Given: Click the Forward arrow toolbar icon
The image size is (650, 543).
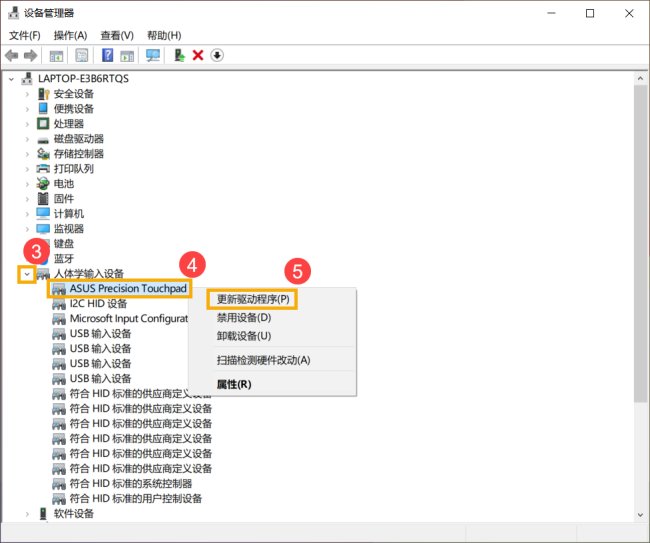Looking at the screenshot, I should [30, 55].
